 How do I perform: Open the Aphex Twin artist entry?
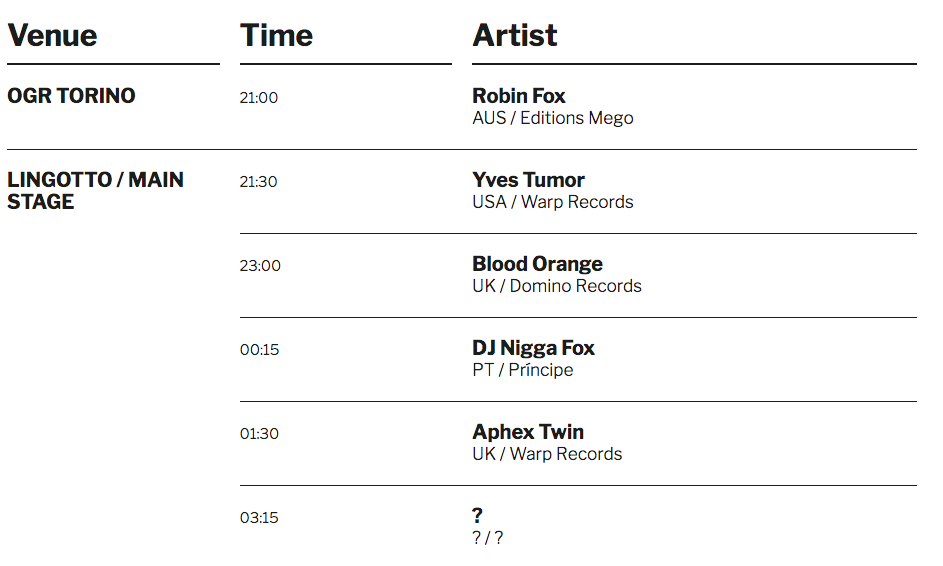(528, 432)
